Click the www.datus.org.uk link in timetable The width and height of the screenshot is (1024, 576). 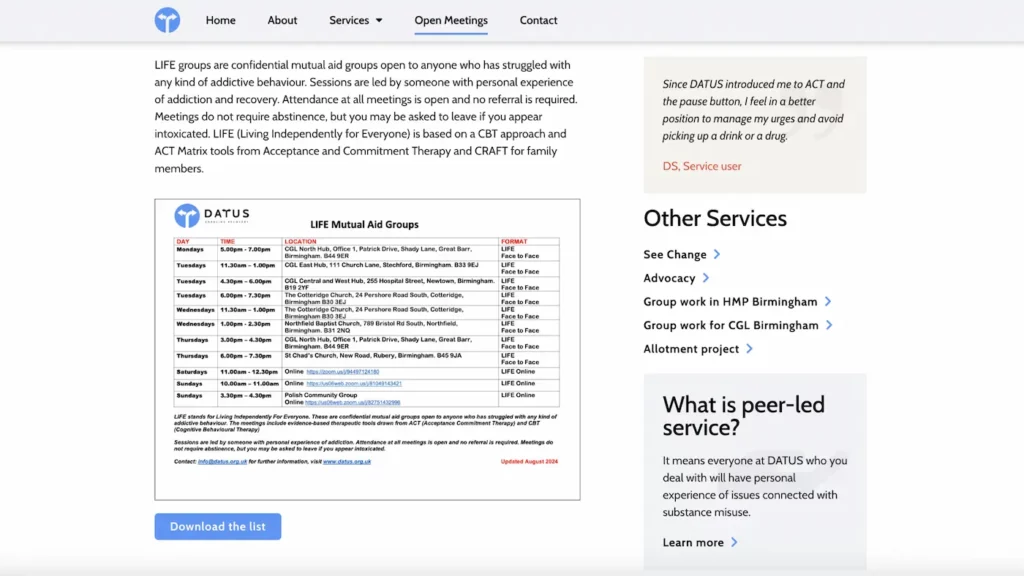[347, 462]
